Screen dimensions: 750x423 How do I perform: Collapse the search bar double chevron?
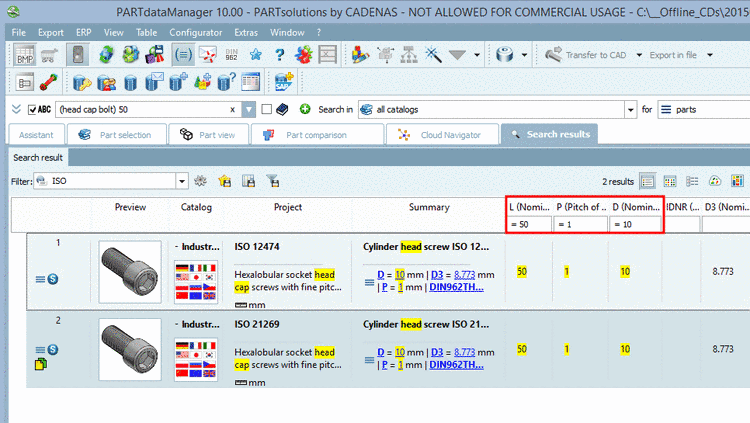coord(16,109)
